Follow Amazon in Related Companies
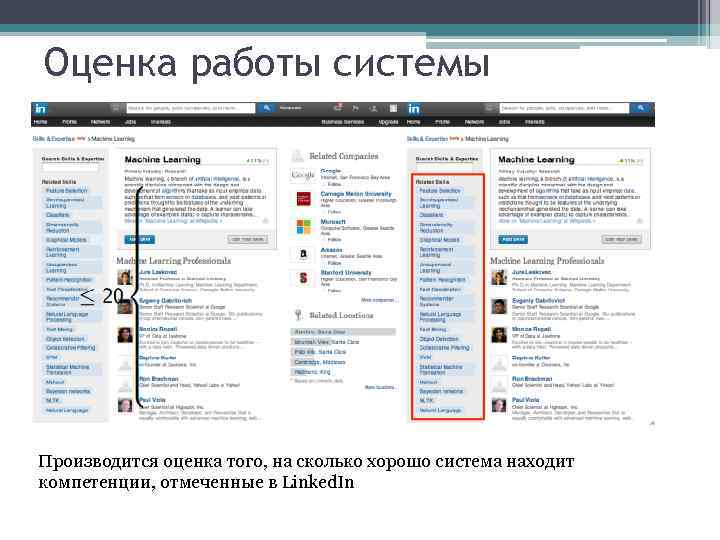 (334, 263)
